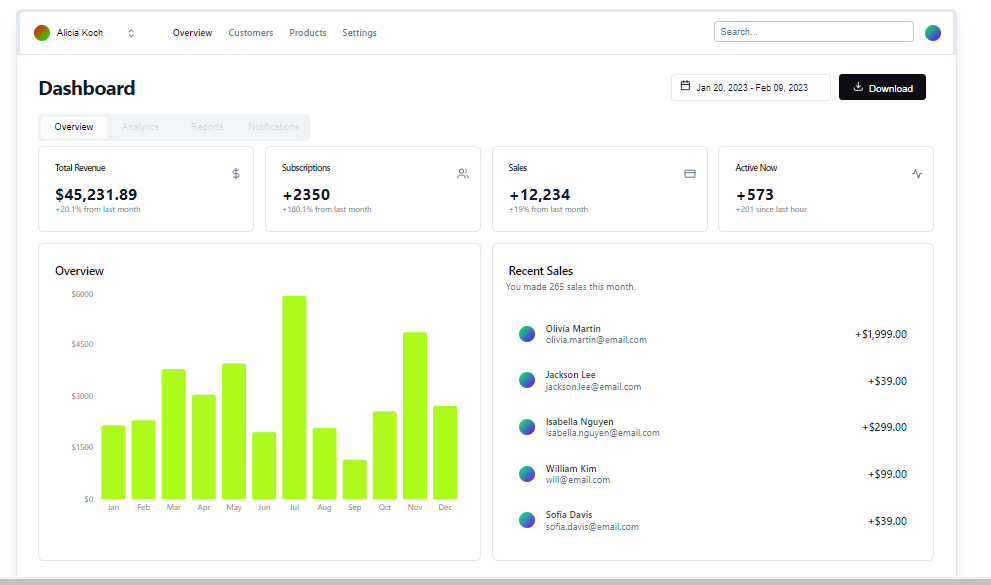Switch to the Analytics tab
Screen dimensions: 991x585
point(140,127)
